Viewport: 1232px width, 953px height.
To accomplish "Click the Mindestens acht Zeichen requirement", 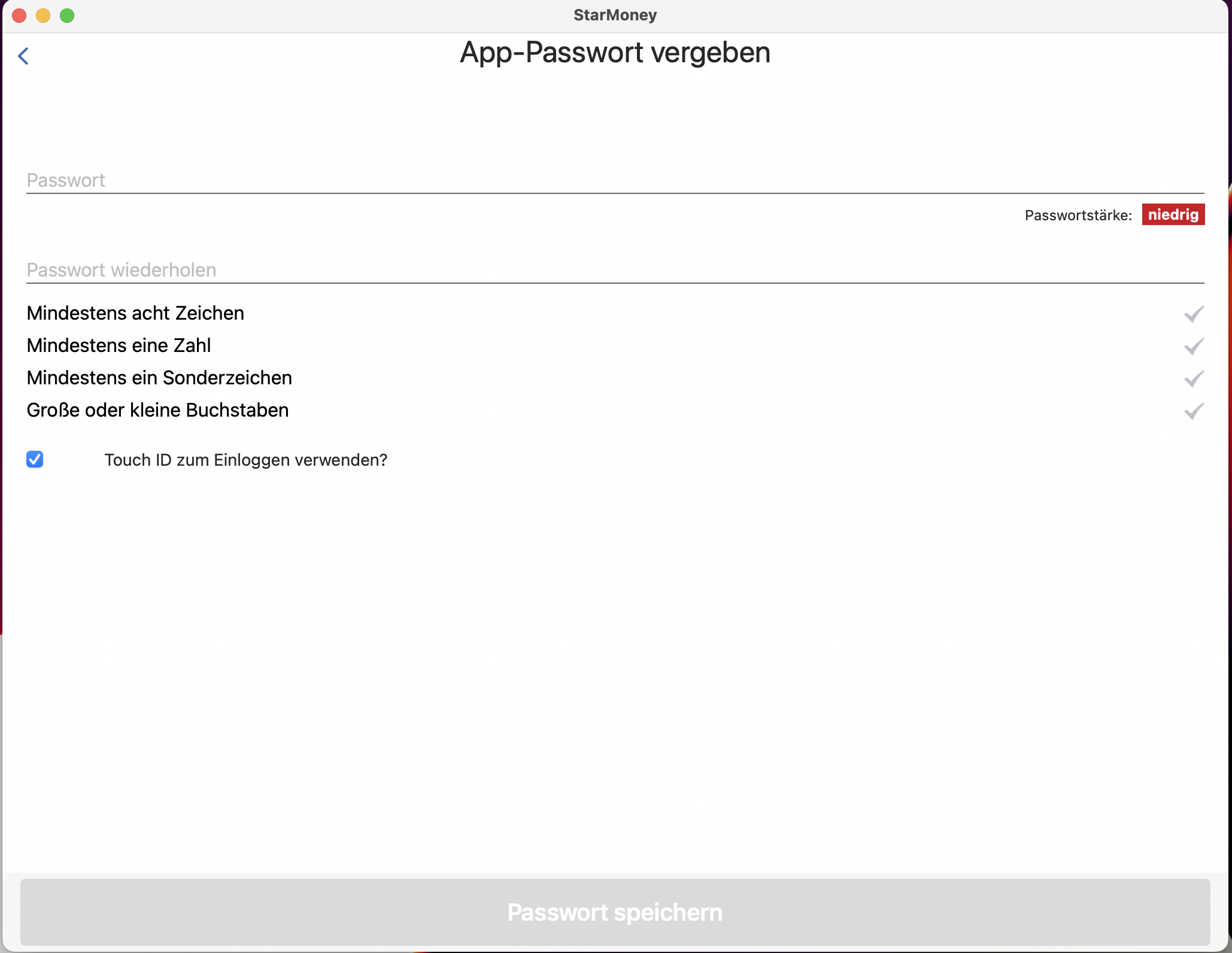I will [x=135, y=313].
